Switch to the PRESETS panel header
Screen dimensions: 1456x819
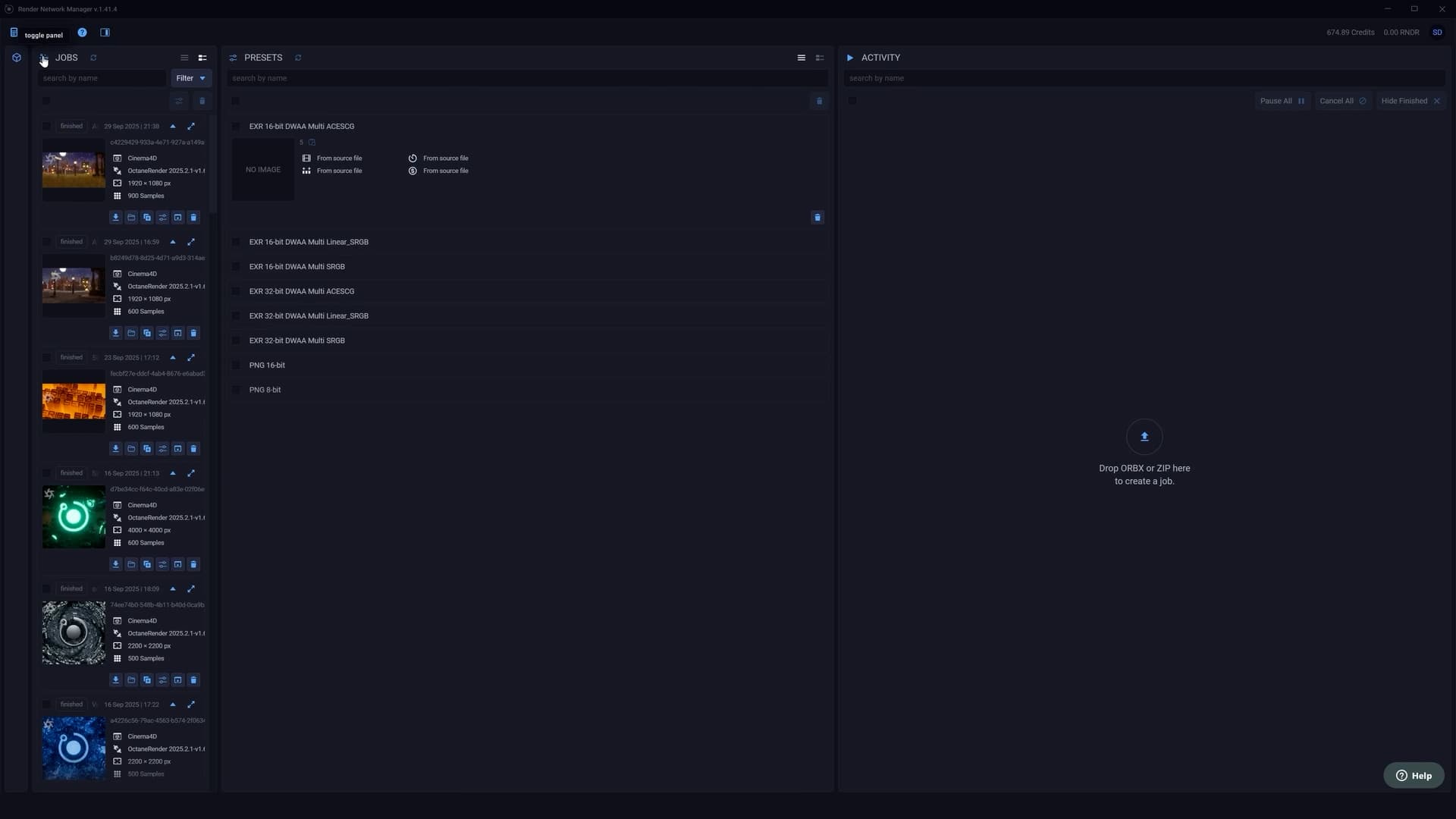263,58
